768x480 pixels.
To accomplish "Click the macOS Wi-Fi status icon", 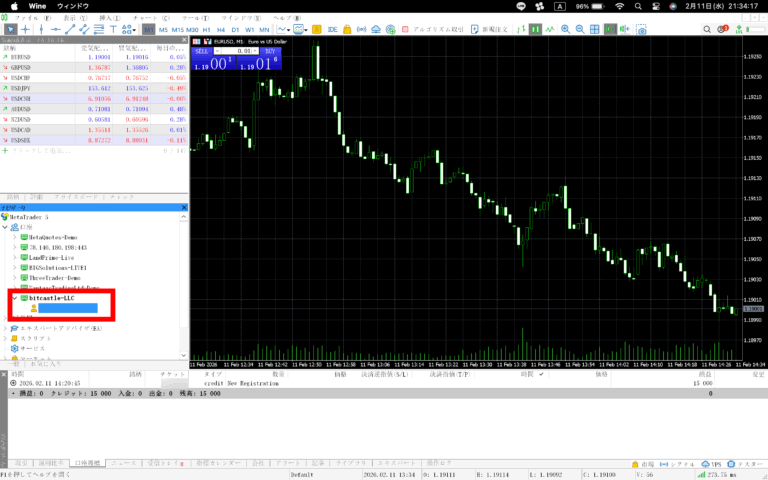I will 619,6.
